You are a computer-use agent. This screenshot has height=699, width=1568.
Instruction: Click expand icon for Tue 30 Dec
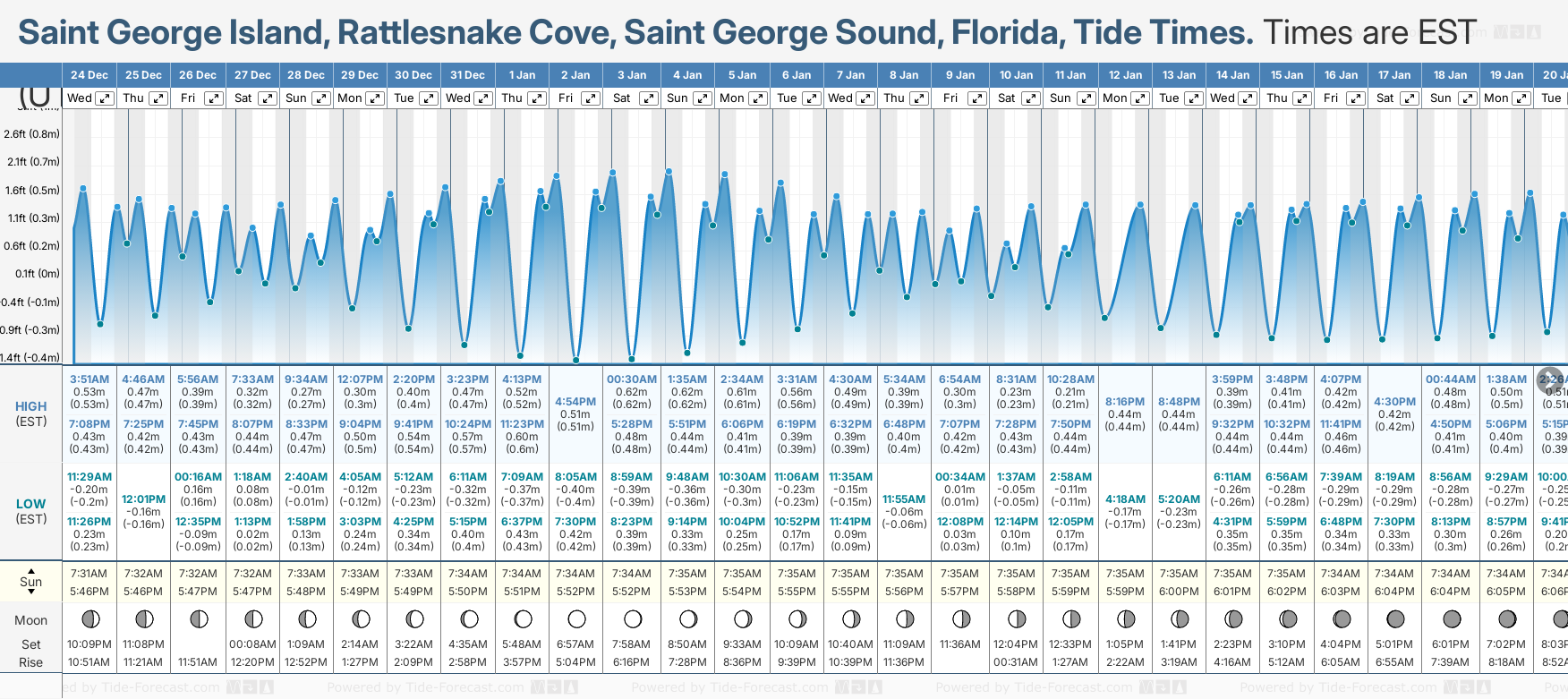click(x=429, y=98)
